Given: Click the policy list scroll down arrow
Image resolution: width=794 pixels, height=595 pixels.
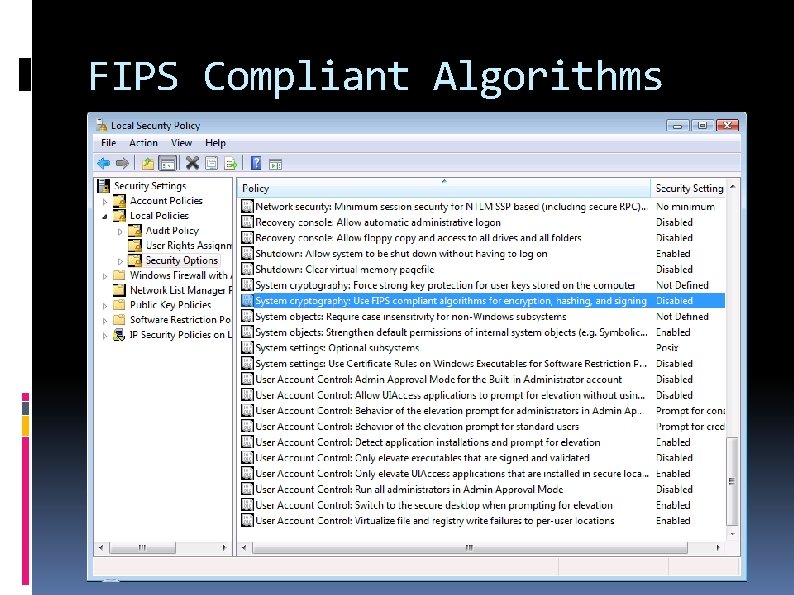Looking at the screenshot, I should 732,534.
